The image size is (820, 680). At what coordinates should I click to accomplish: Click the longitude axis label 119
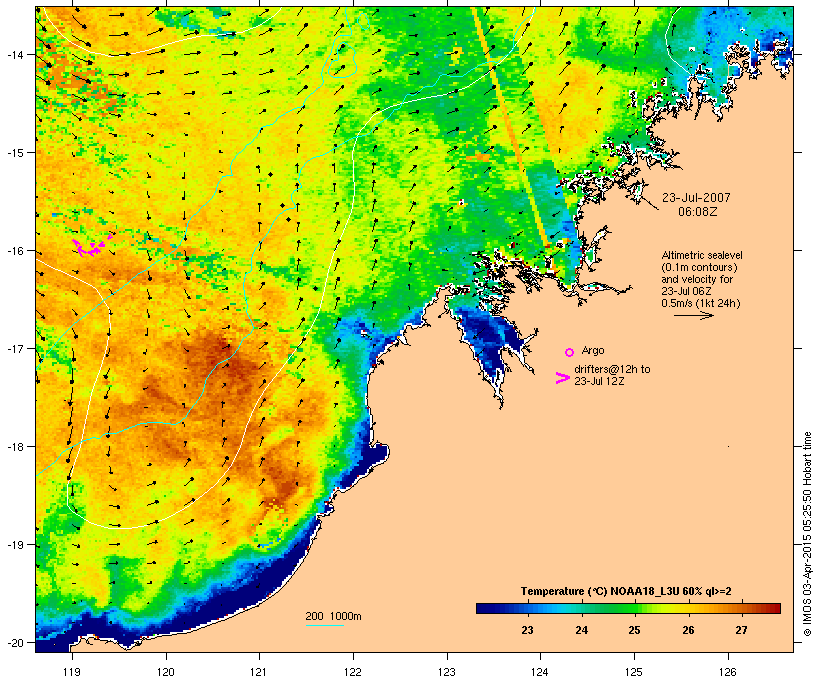[72, 672]
